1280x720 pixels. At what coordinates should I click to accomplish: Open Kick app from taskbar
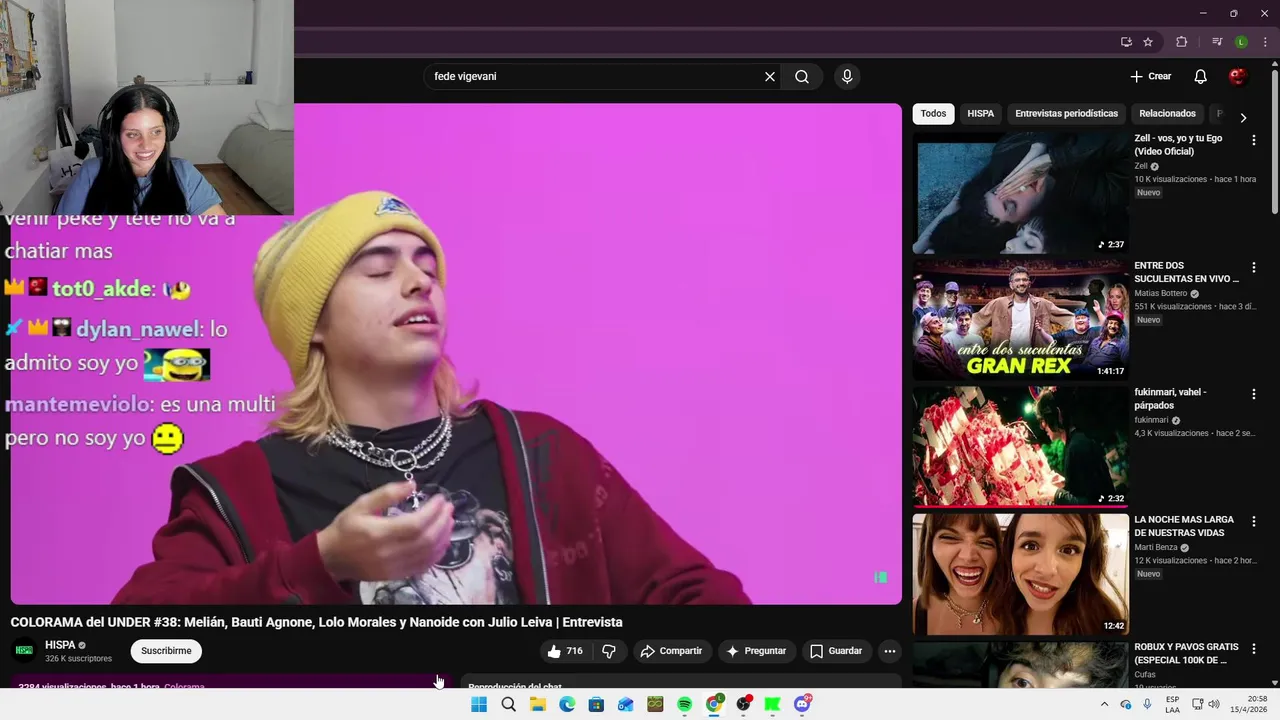tap(772, 704)
